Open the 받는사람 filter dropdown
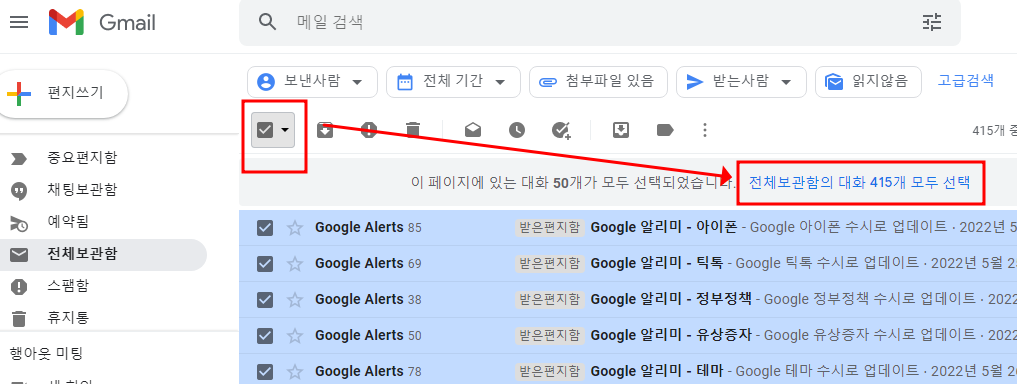 pyautogui.click(x=741, y=82)
